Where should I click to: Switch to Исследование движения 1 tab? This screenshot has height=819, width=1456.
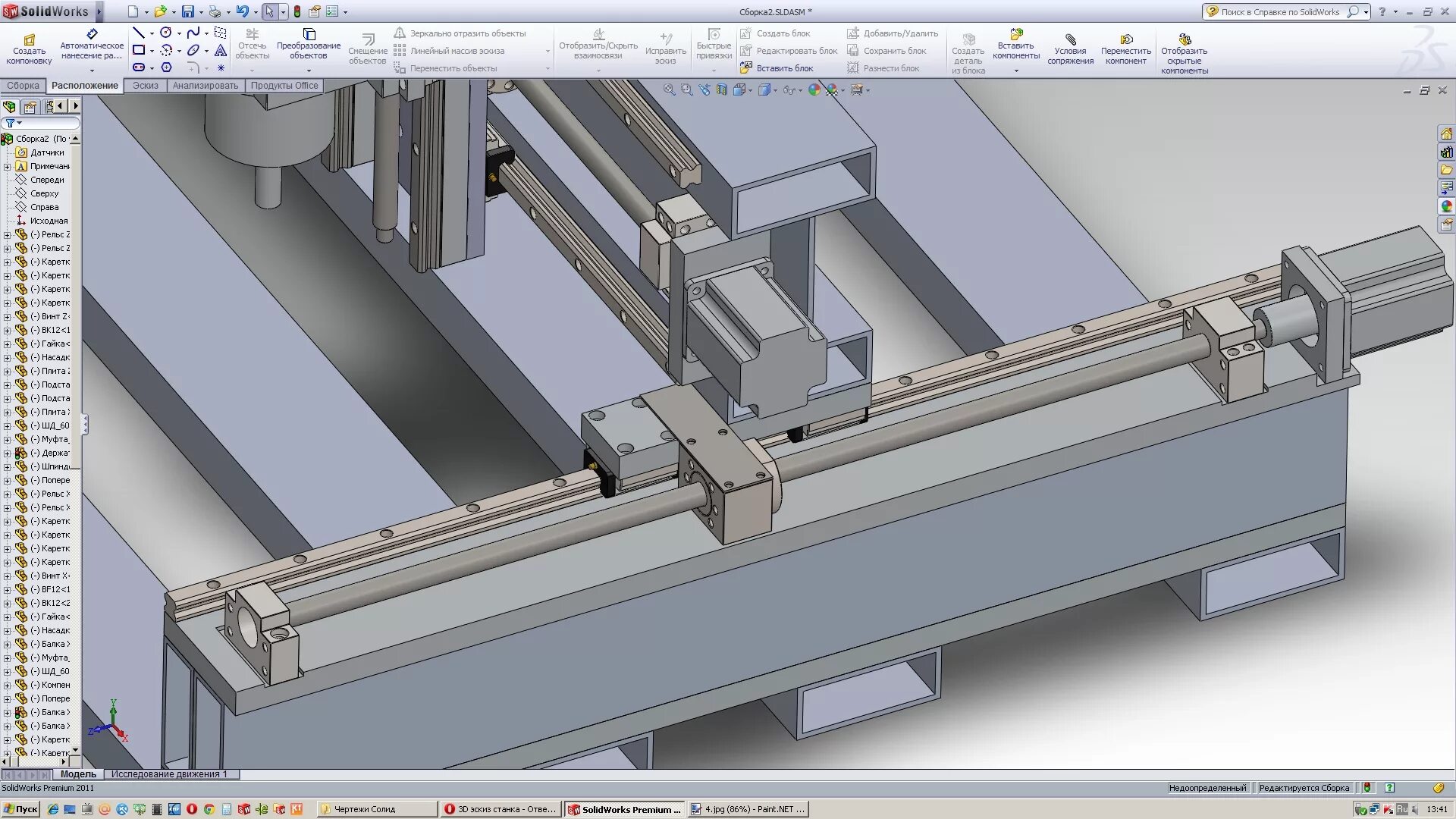click(x=168, y=774)
